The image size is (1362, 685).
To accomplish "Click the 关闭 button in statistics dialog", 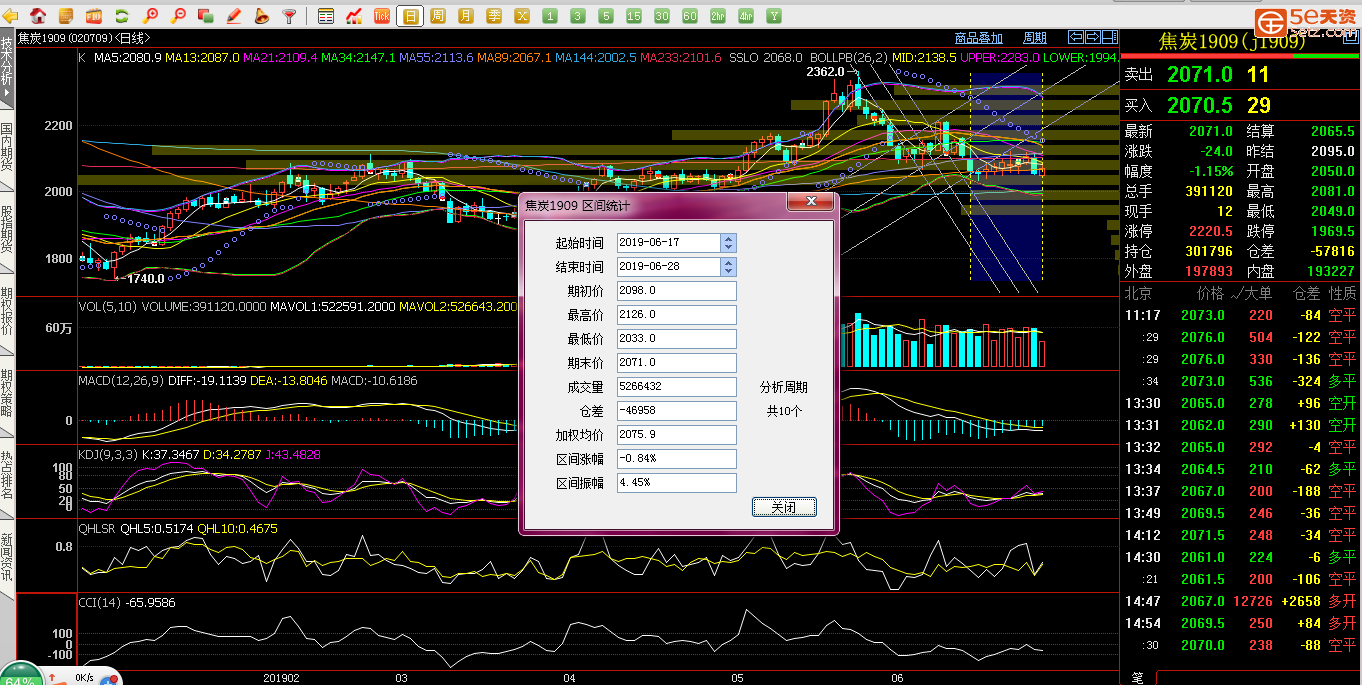I will [784, 507].
